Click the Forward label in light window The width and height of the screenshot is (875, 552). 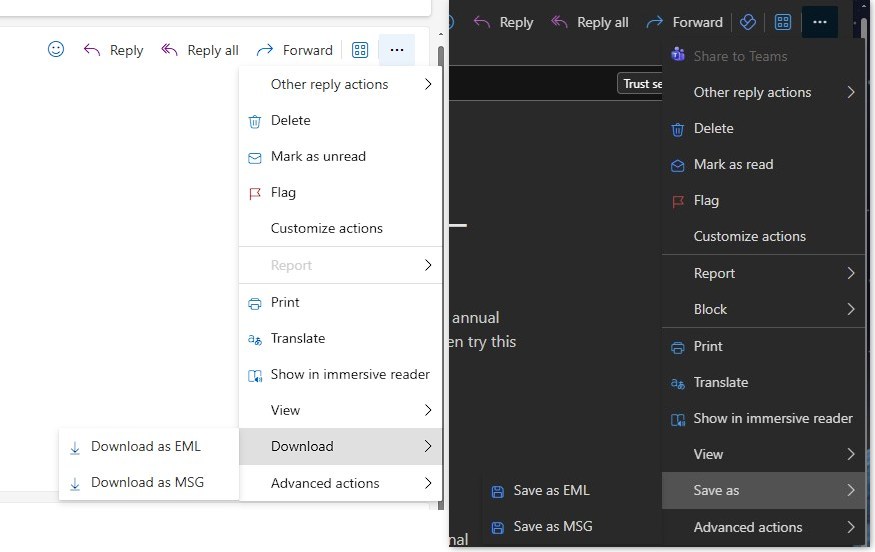coord(307,51)
